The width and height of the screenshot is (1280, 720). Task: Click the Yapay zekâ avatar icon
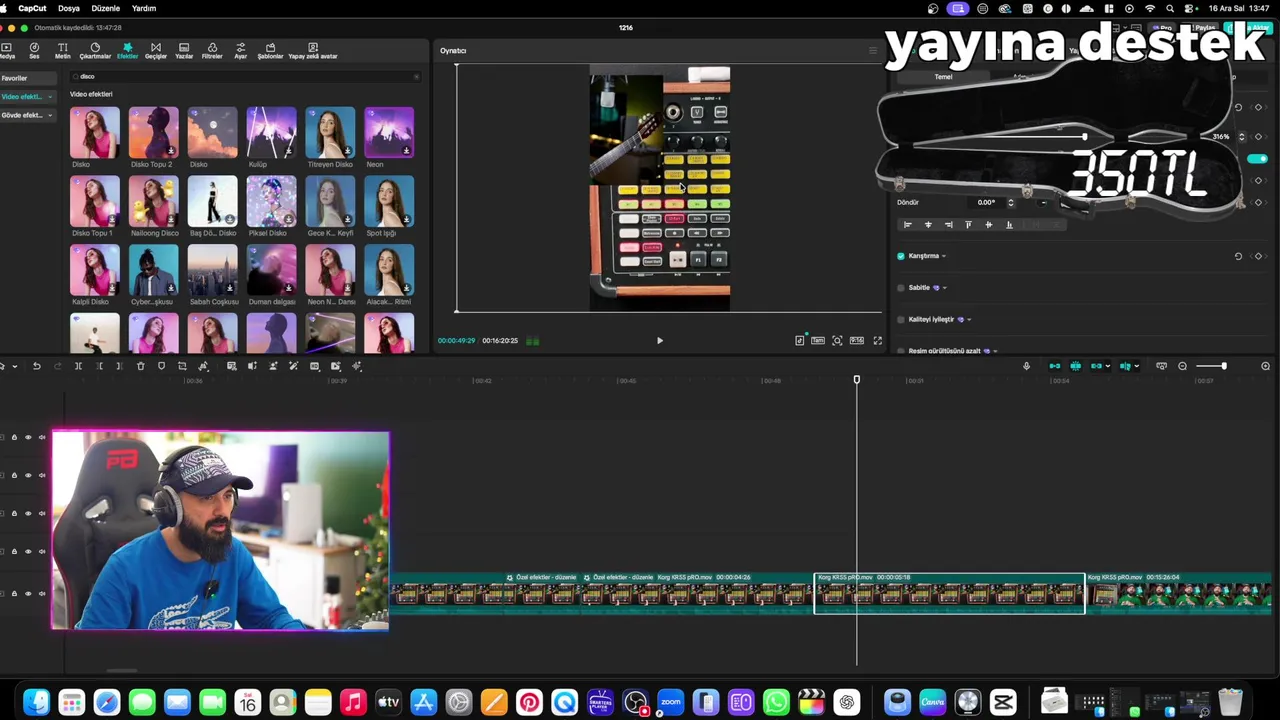point(313,51)
